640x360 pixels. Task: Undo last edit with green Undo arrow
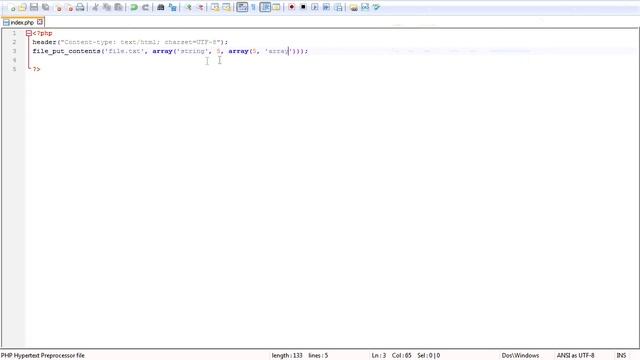tap(134, 7)
